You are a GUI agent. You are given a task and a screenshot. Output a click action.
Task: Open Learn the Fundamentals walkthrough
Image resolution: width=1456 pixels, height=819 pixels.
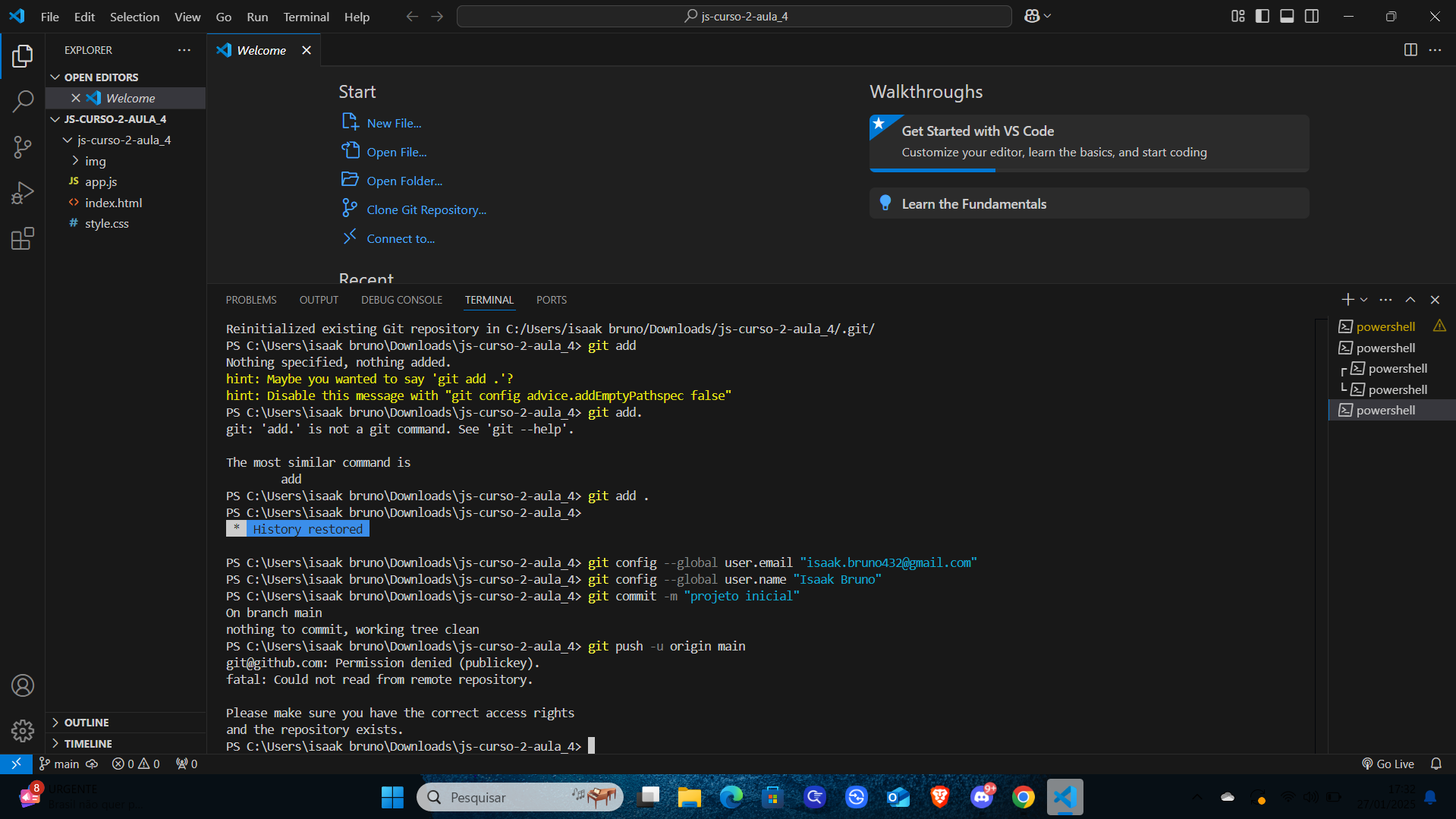(1089, 203)
